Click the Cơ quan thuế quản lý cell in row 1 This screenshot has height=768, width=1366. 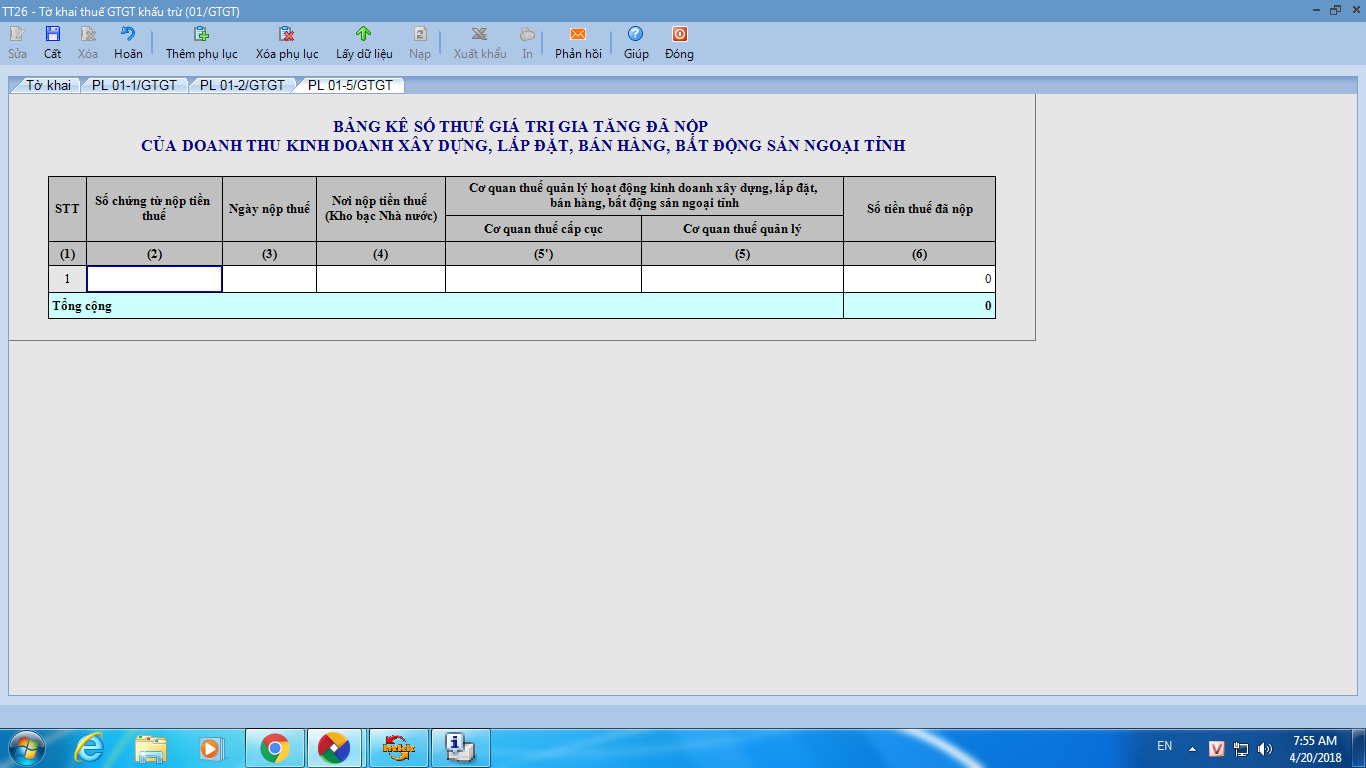click(742, 279)
